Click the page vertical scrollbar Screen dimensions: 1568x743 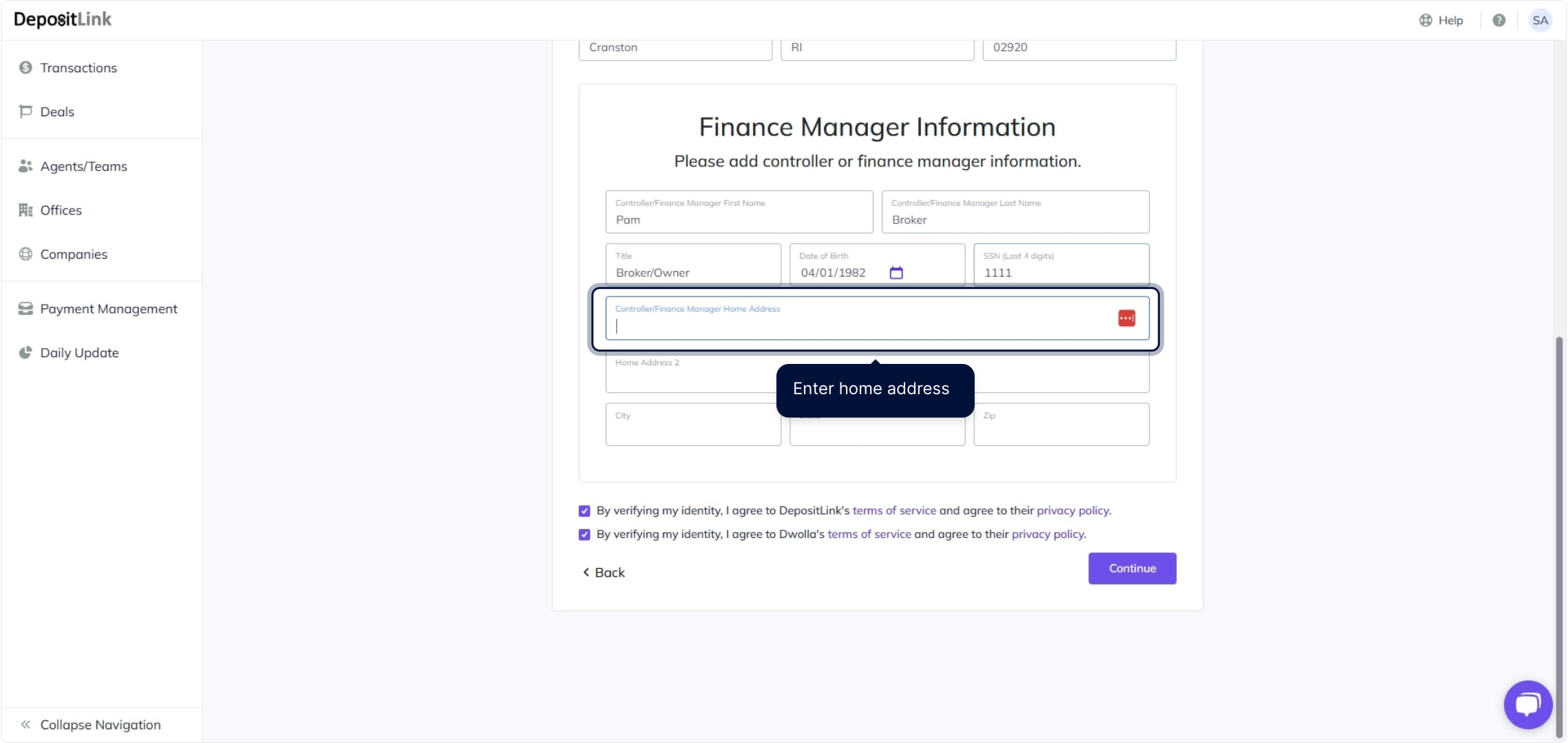[x=1558, y=537]
